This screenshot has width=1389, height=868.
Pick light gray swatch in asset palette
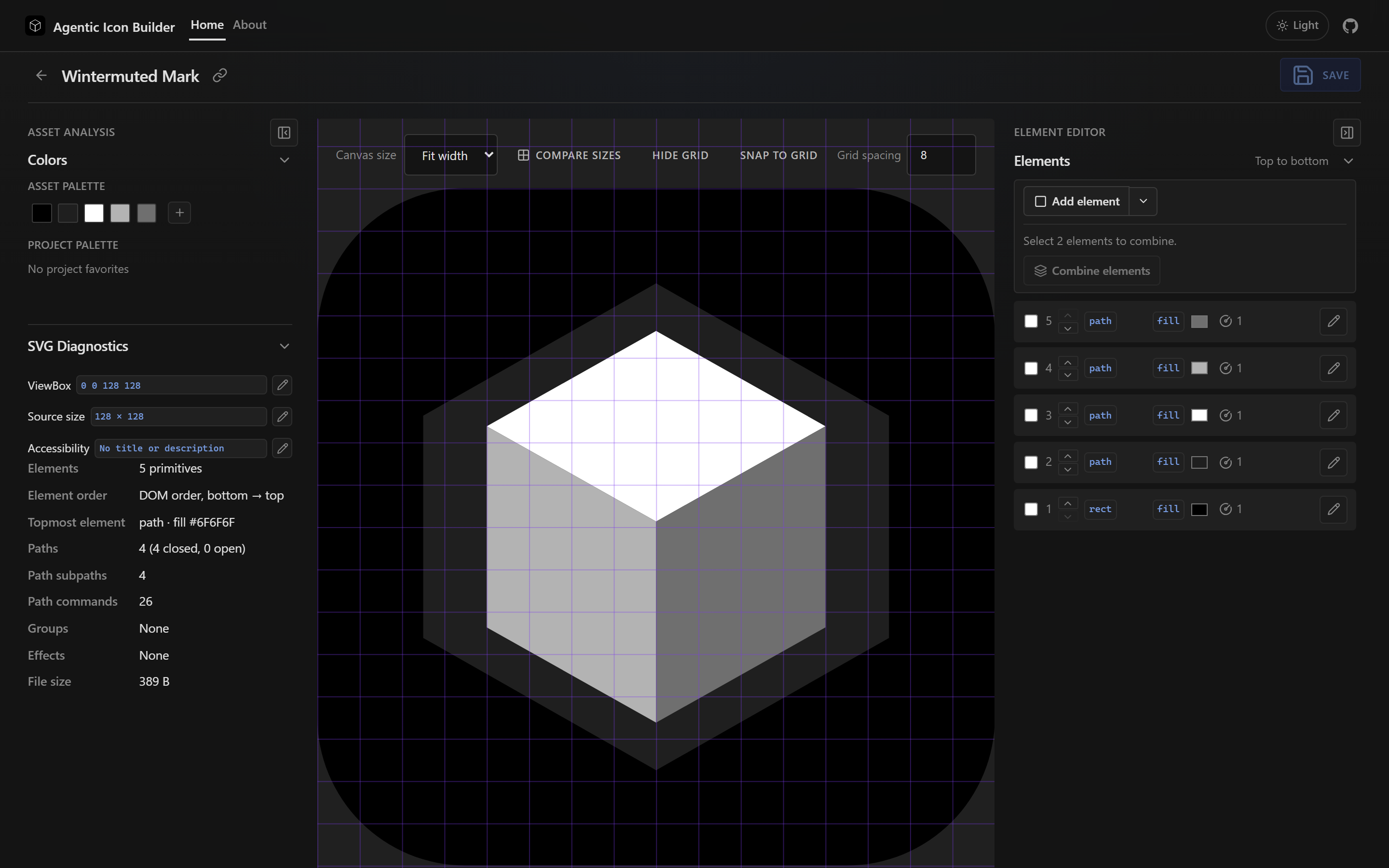point(120,213)
